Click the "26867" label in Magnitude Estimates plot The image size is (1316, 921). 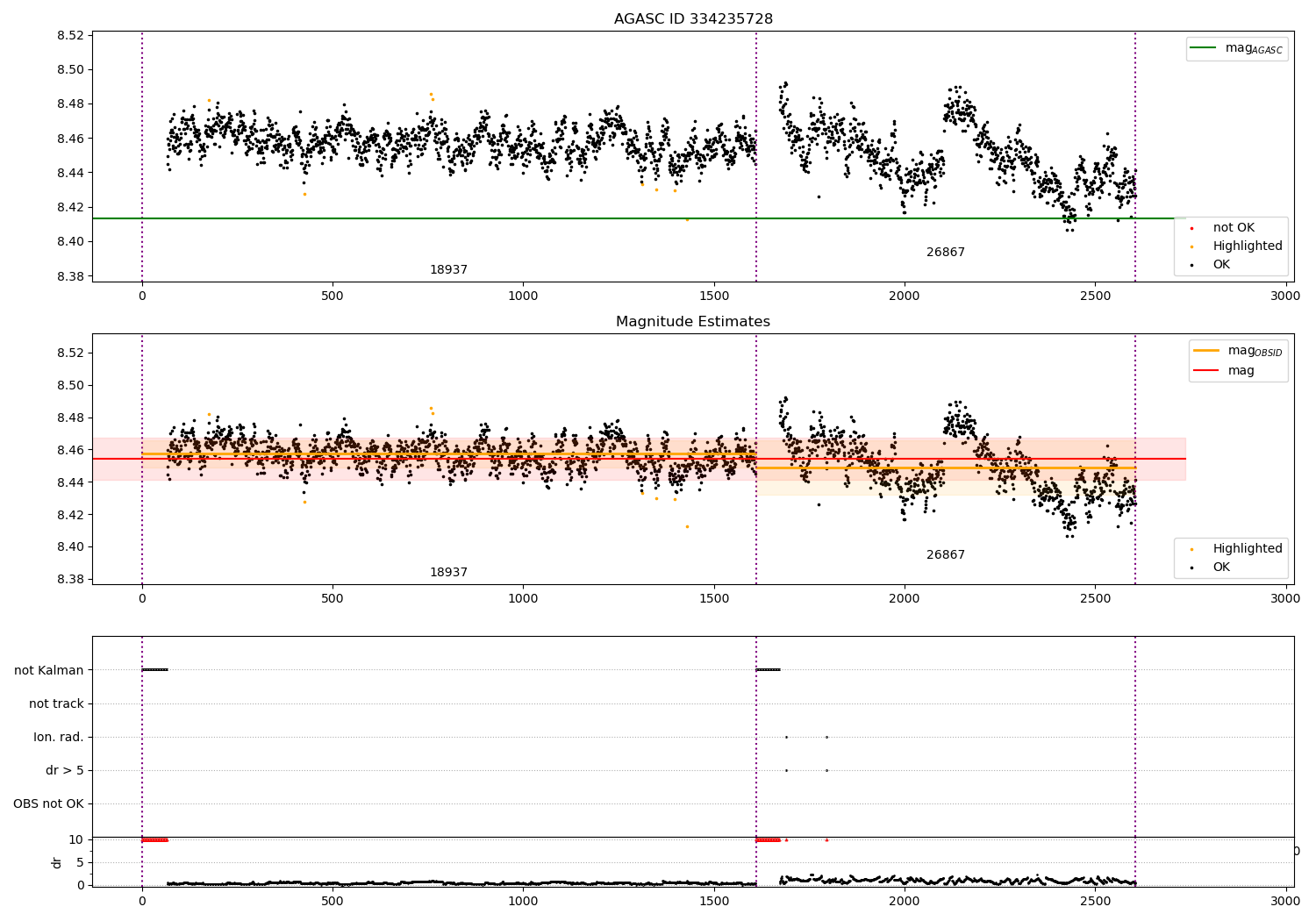946,555
